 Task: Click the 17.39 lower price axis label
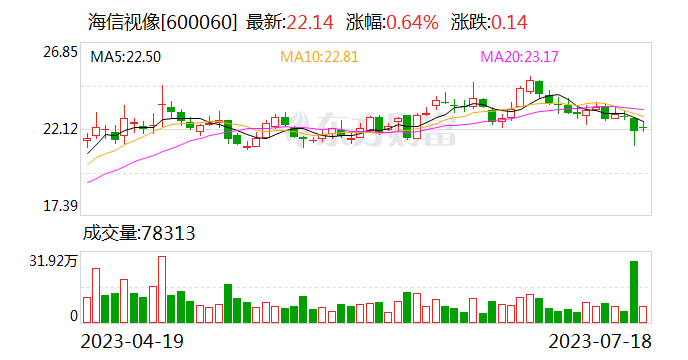tap(60, 205)
